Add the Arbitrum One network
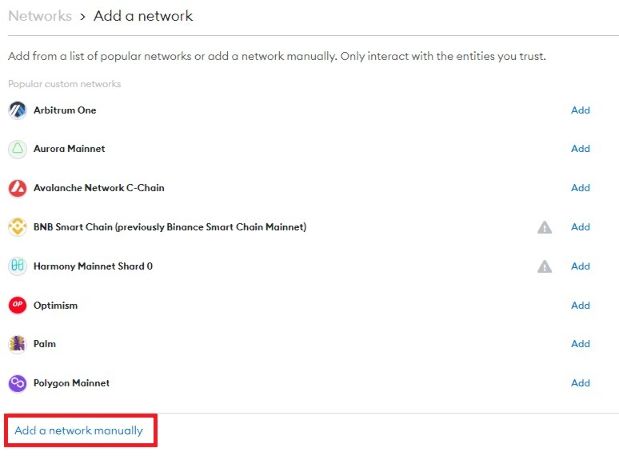Screen dimensions: 619x460 click(580, 110)
